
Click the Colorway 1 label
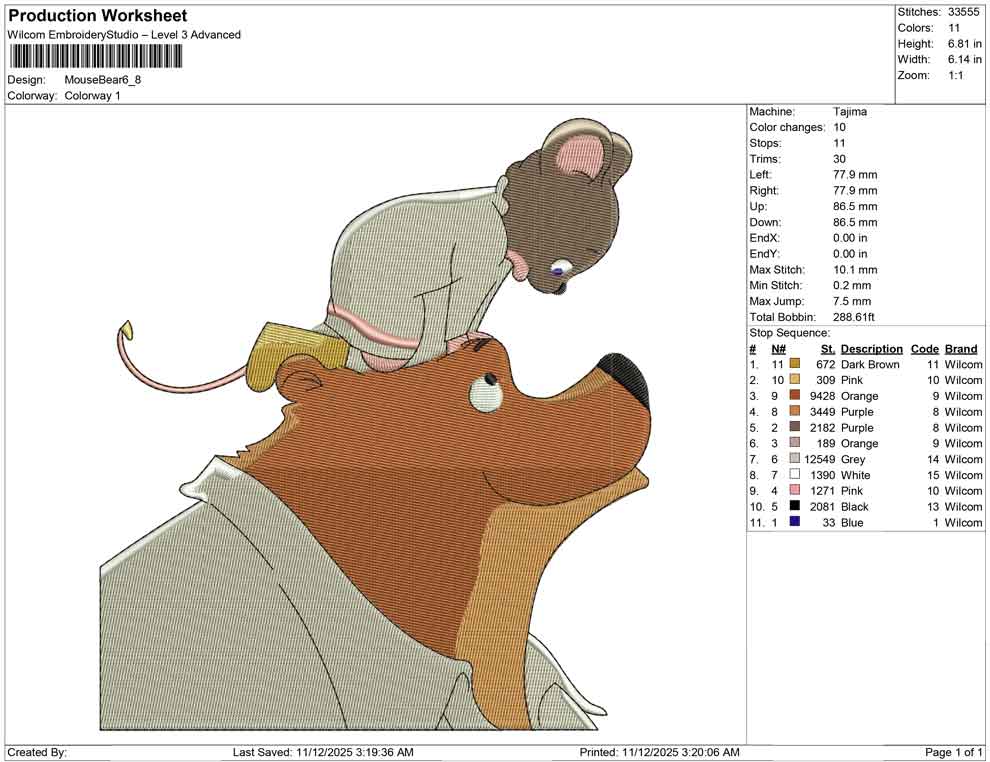pyautogui.click(x=93, y=96)
